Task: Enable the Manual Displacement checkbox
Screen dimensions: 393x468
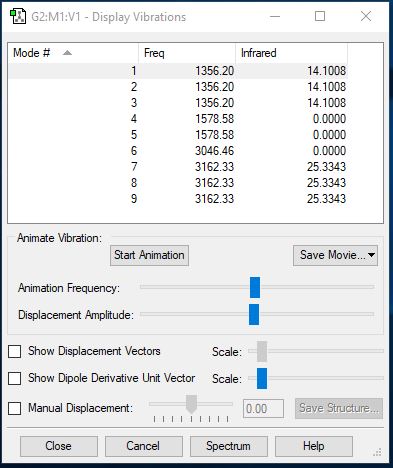Action: click(x=15, y=408)
